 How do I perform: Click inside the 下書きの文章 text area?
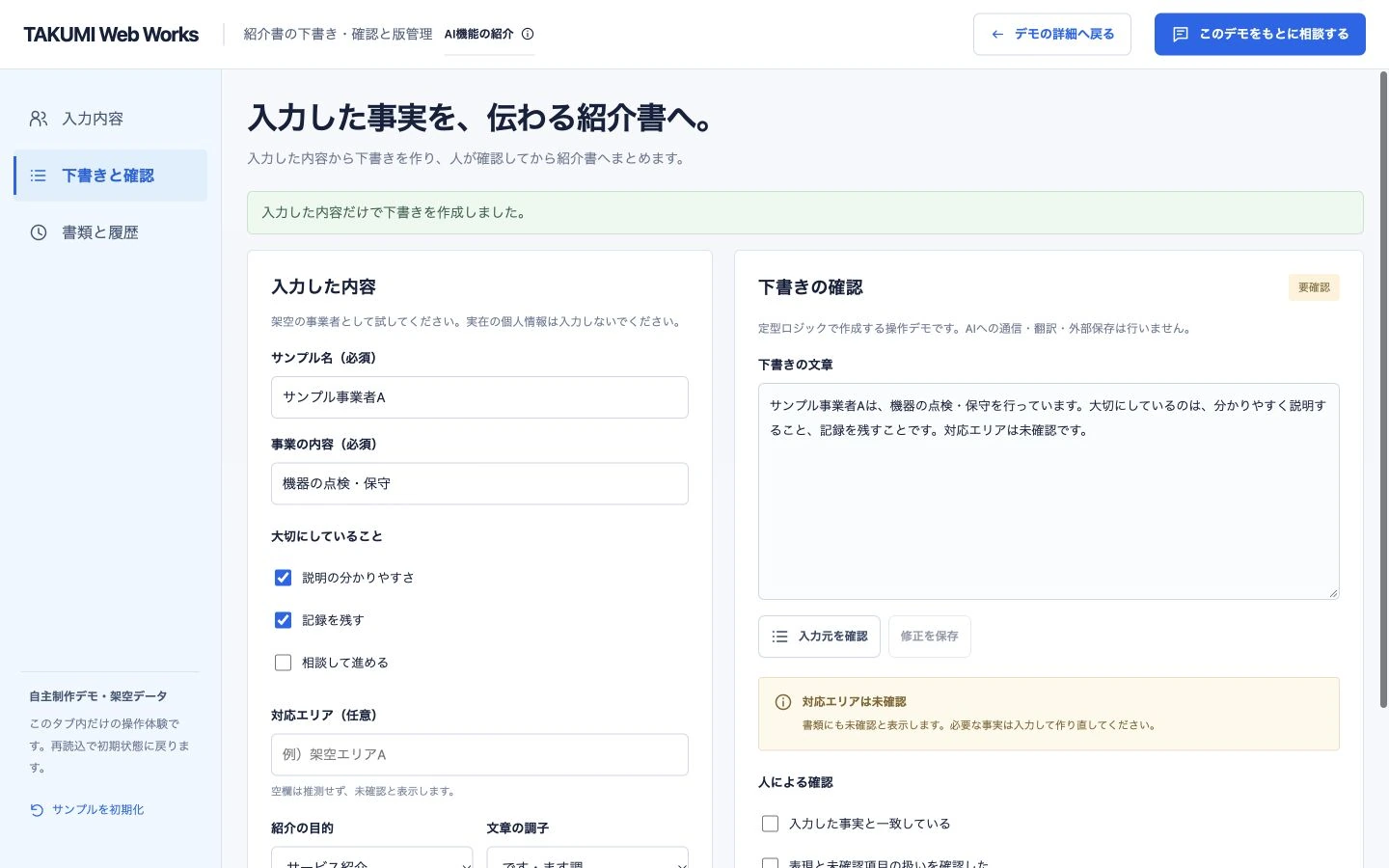pyautogui.click(x=1049, y=491)
